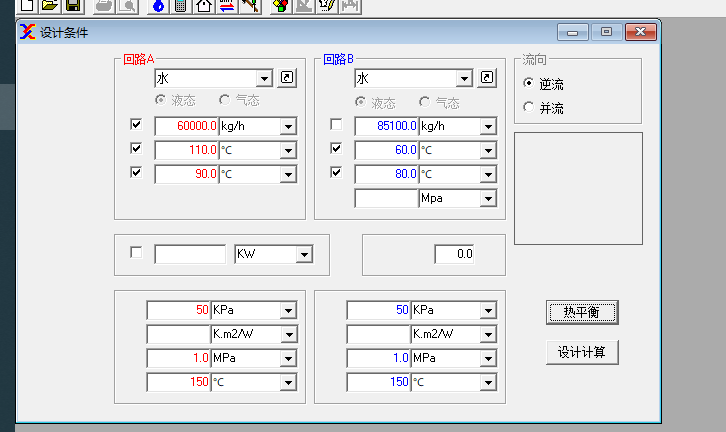Click the red-blue exchange arrows icon
726x432 pixels.
tap(227, 6)
